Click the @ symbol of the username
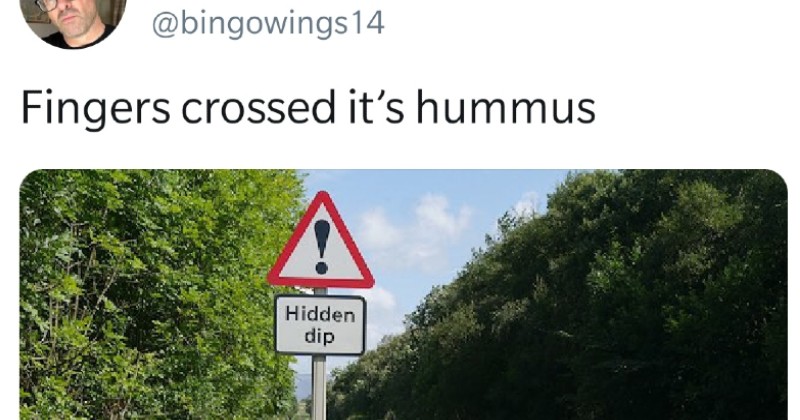This screenshot has width=800, height=420. pyautogui.click(x=165, y=24)
